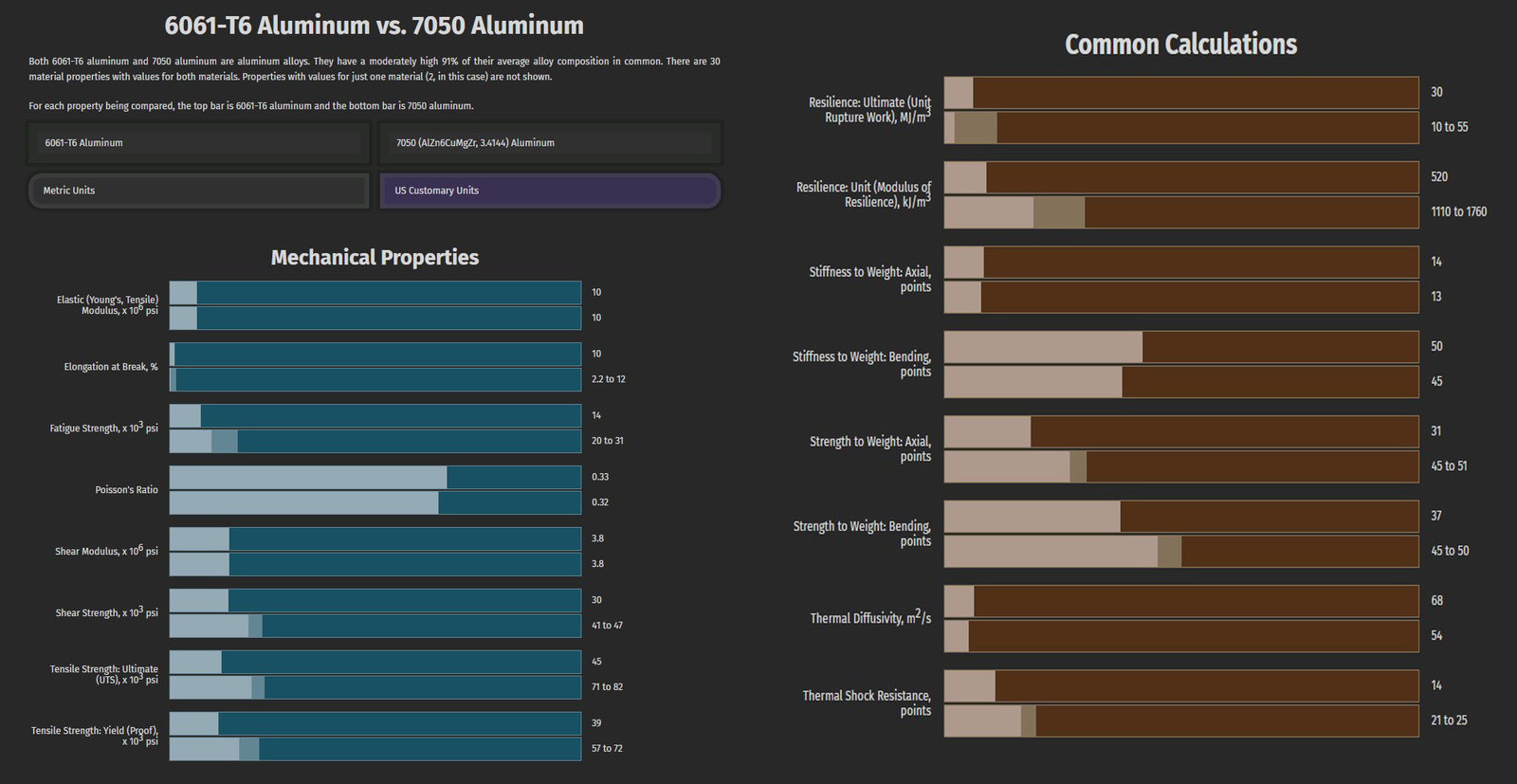Screen dimensions: 1517x784
Task: Click the Resilience: Ultimate (Unit Rupture Work) label
Action: click(869, 109)
